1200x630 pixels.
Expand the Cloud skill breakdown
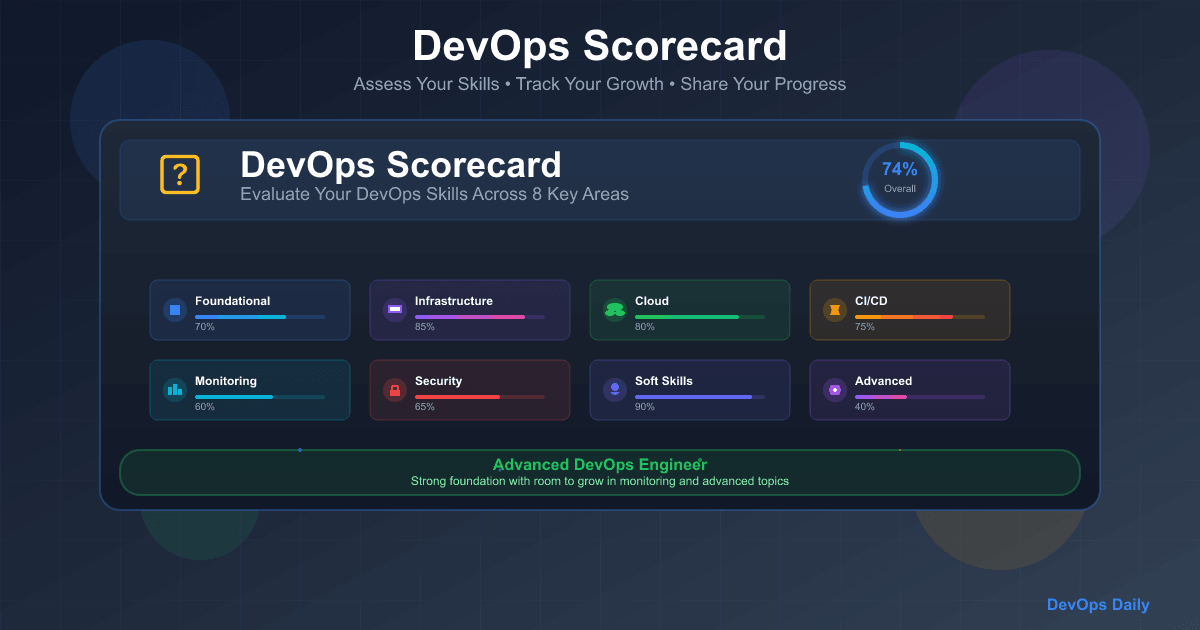[x=689, y=310]
